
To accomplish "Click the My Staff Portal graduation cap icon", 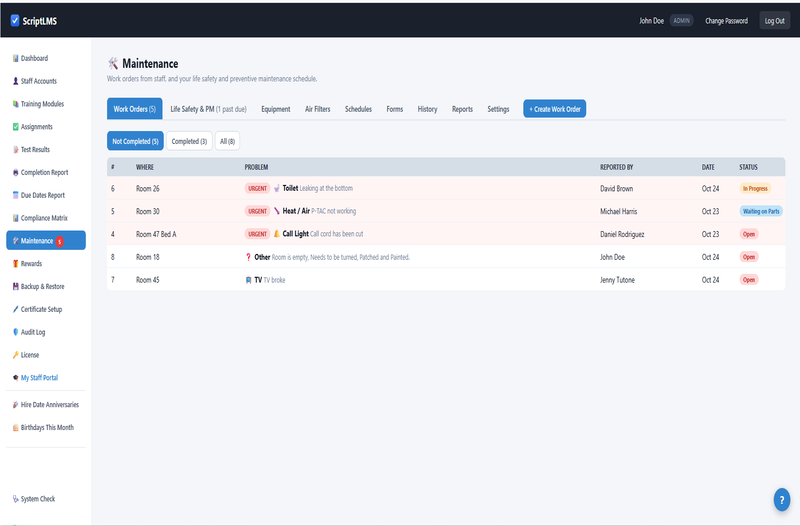I will [x=15, y=378].
